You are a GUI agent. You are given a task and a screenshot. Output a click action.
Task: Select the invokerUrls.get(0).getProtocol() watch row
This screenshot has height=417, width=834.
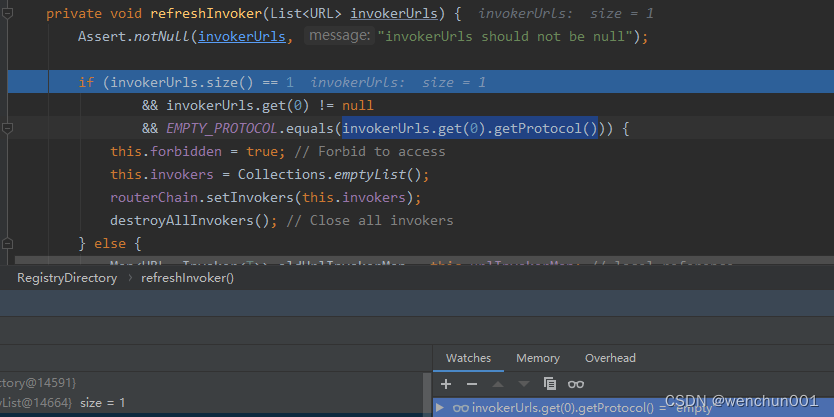633,407
